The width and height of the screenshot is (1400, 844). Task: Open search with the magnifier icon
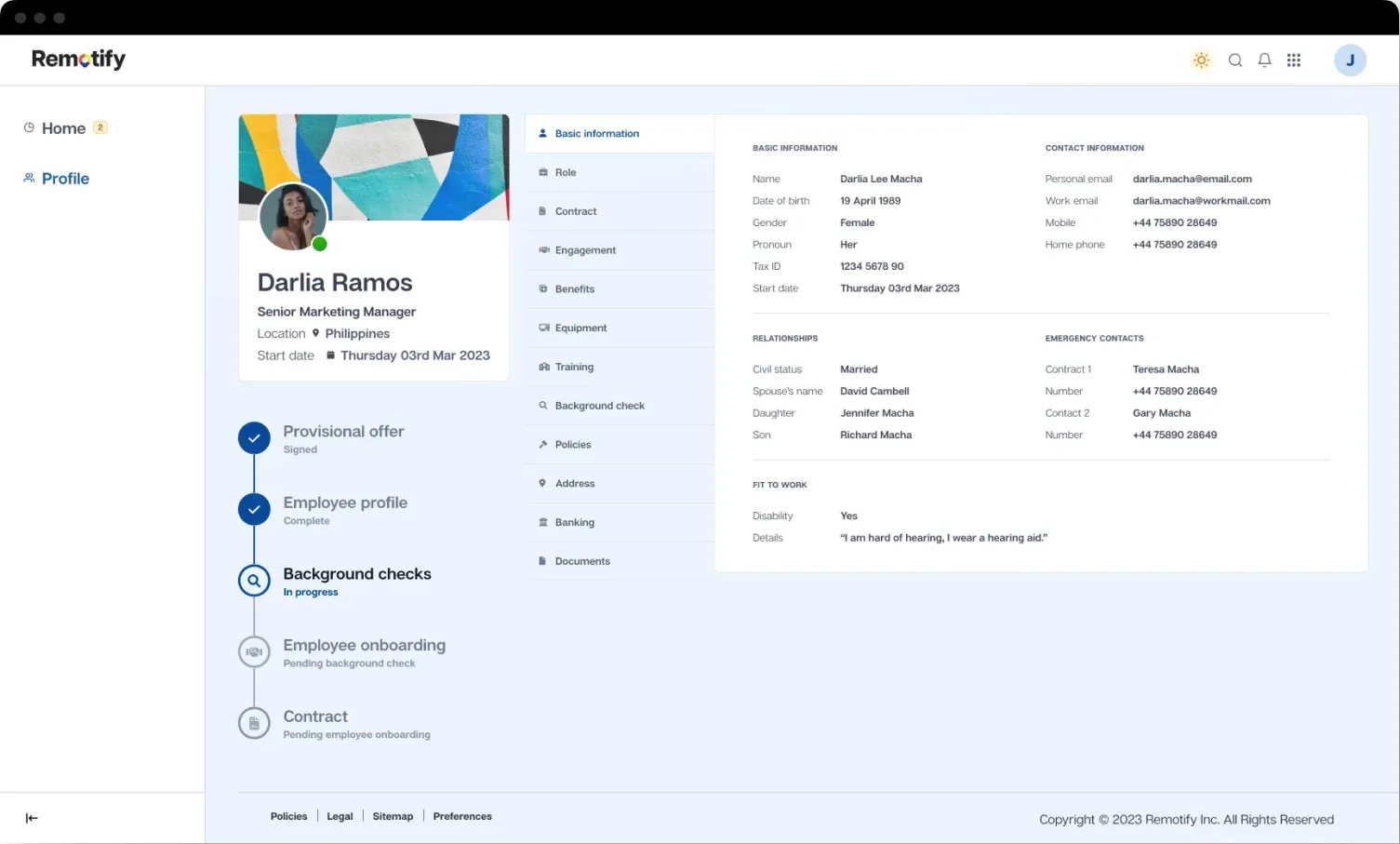point(1235,60)
